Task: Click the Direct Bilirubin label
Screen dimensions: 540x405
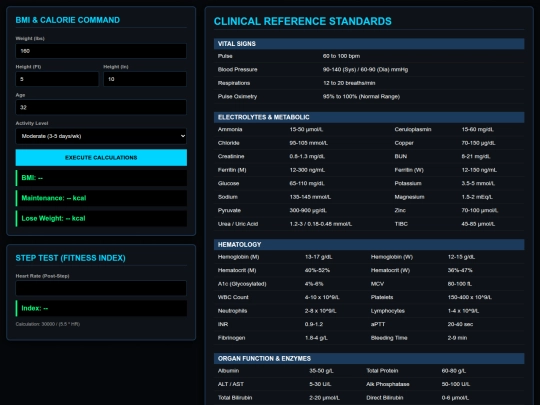Action: pyautogui.click(x=384, y=398)
